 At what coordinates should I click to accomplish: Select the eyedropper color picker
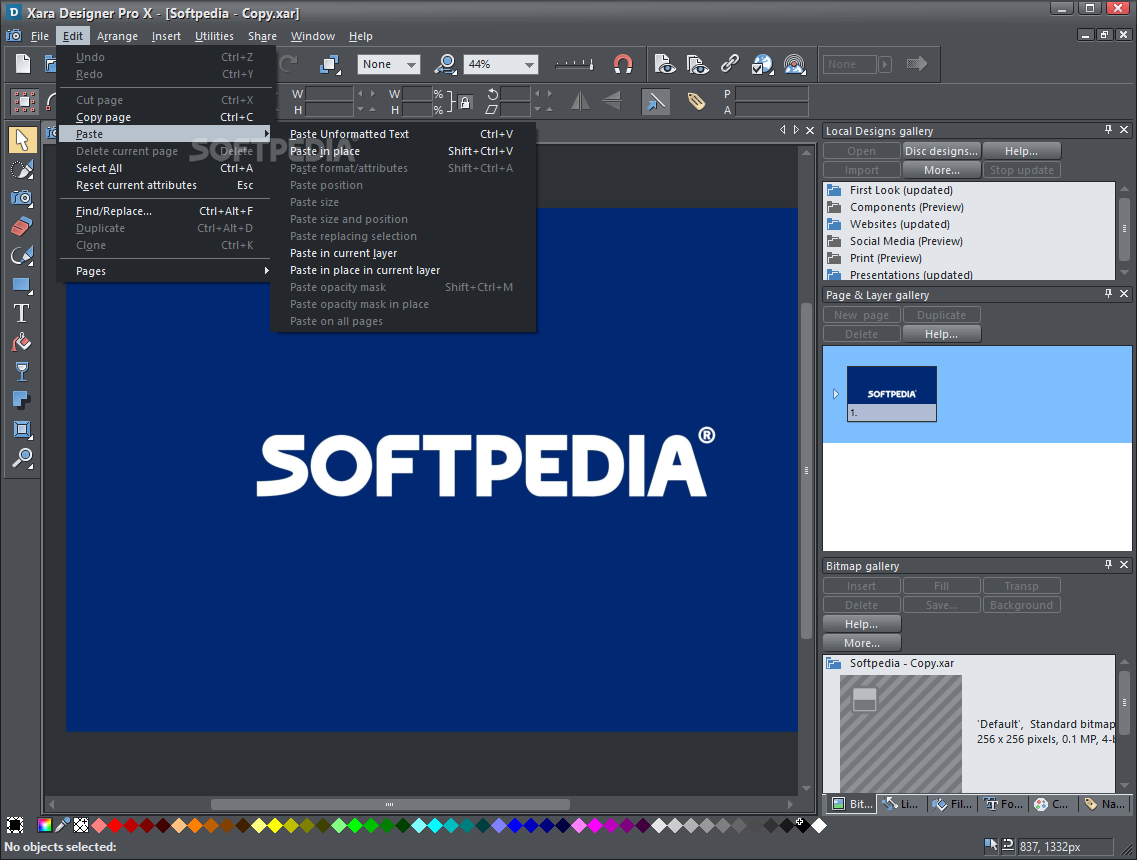[x=63, y=825]
